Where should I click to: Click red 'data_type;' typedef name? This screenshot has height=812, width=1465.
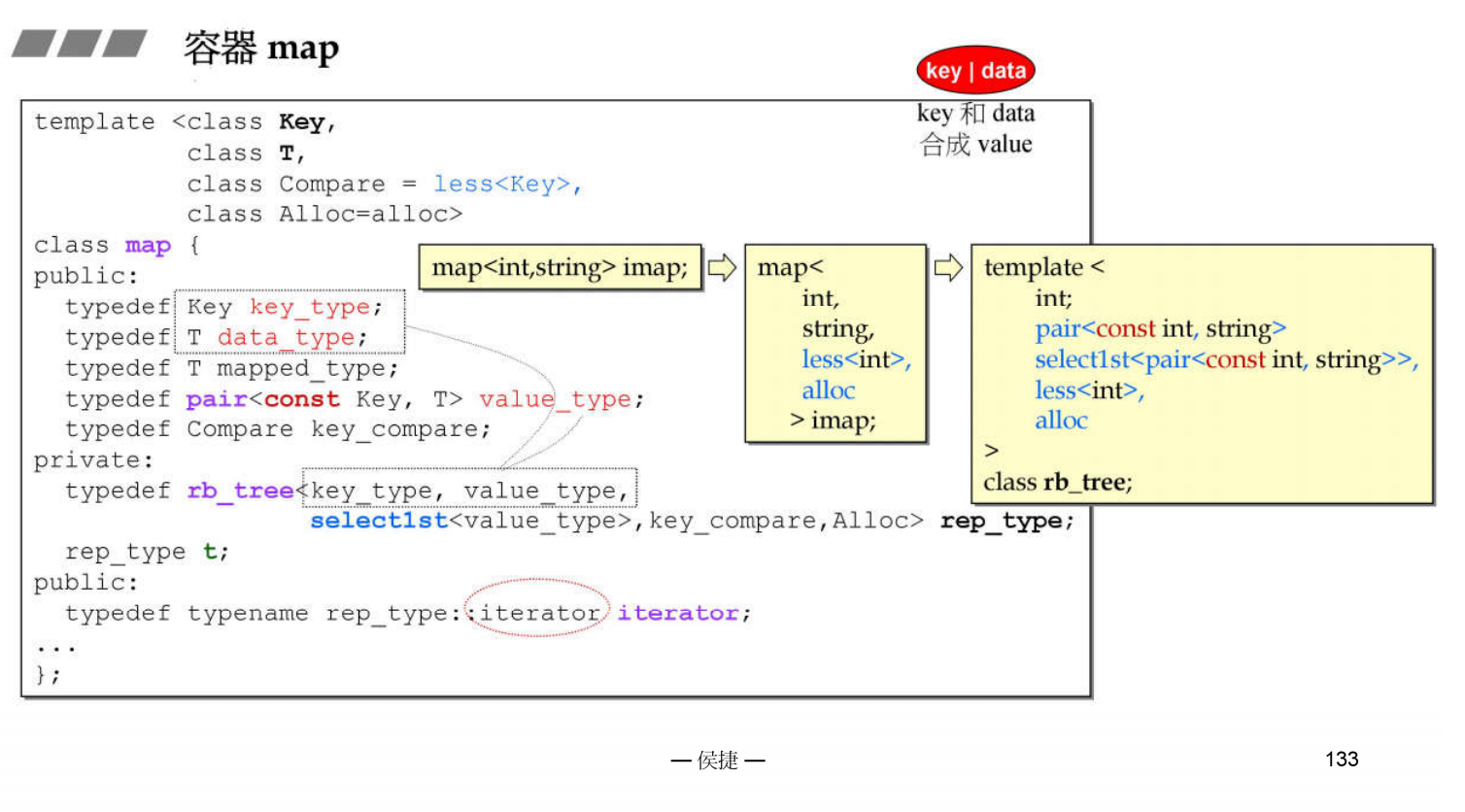(291, 337)
